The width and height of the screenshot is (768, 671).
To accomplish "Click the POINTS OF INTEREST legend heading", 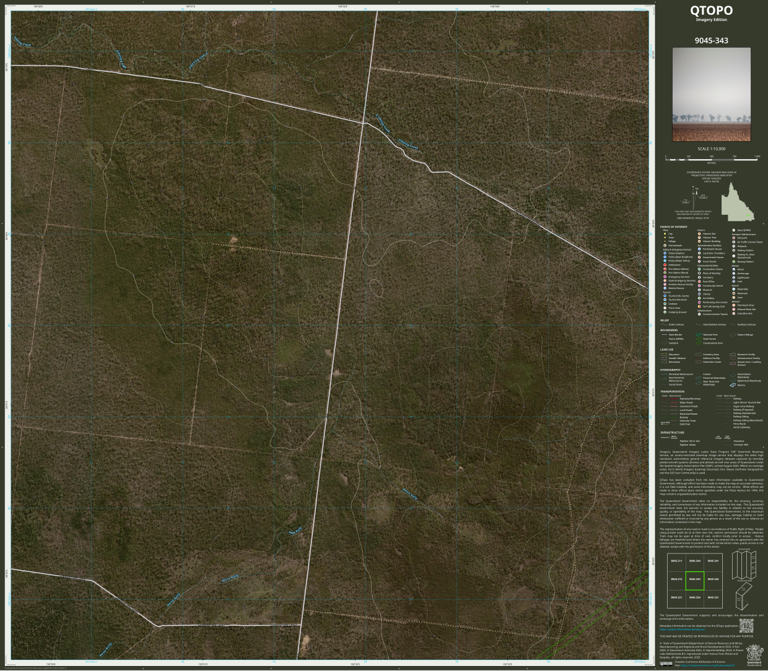I will pyautogui.click(x=673, y=227).
